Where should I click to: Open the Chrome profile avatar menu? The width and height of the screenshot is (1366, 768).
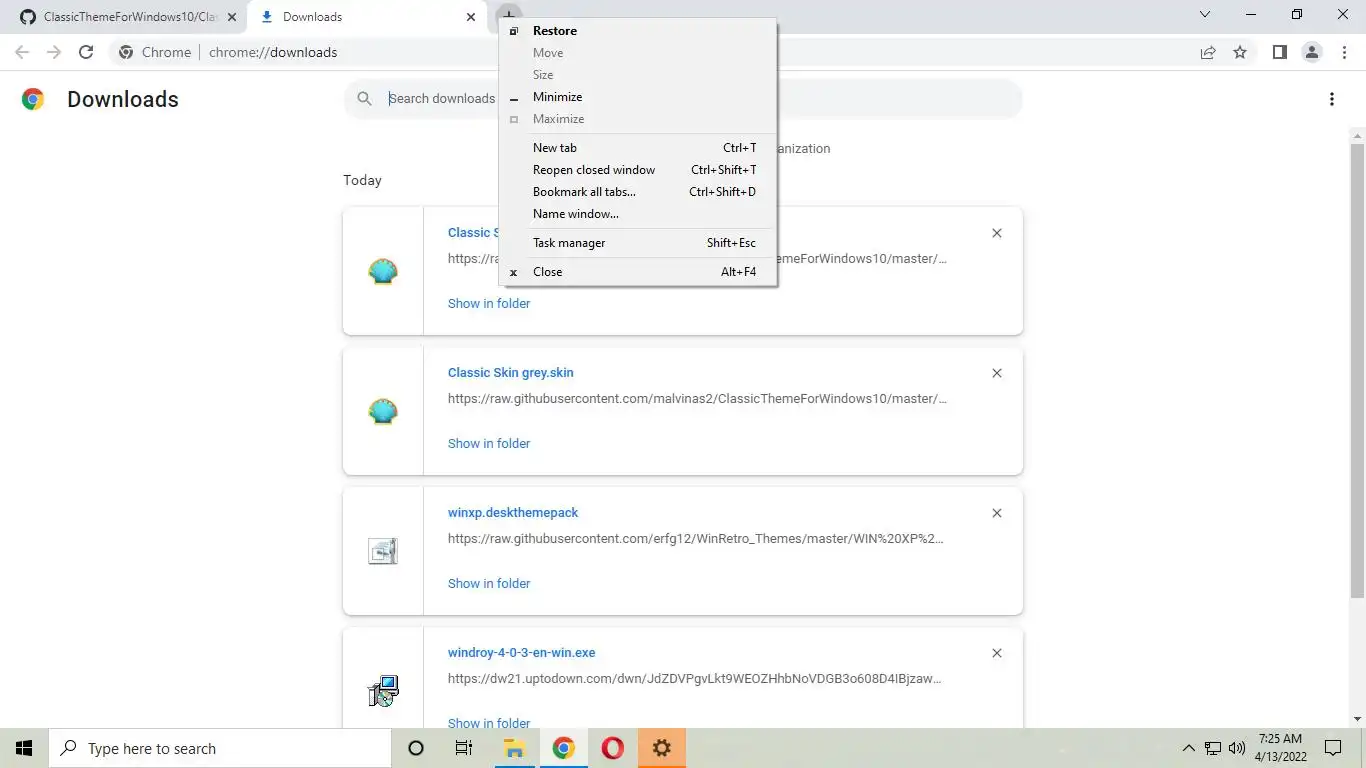(1312, 53)
